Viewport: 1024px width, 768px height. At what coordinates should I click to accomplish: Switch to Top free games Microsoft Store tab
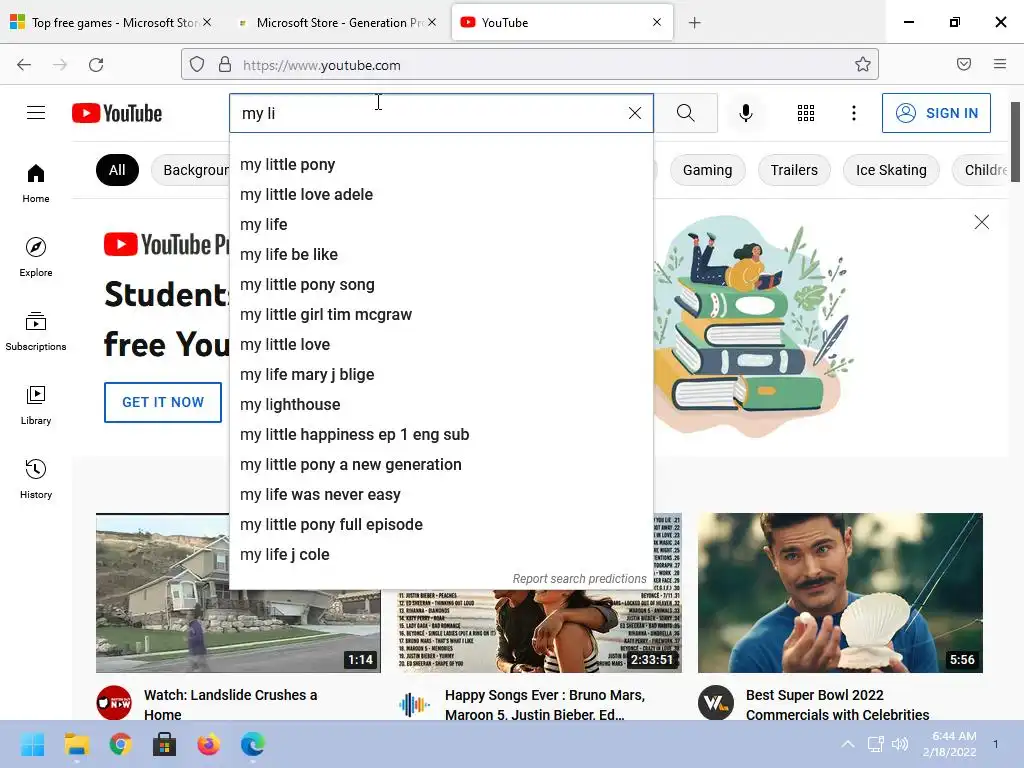[110, 22]
